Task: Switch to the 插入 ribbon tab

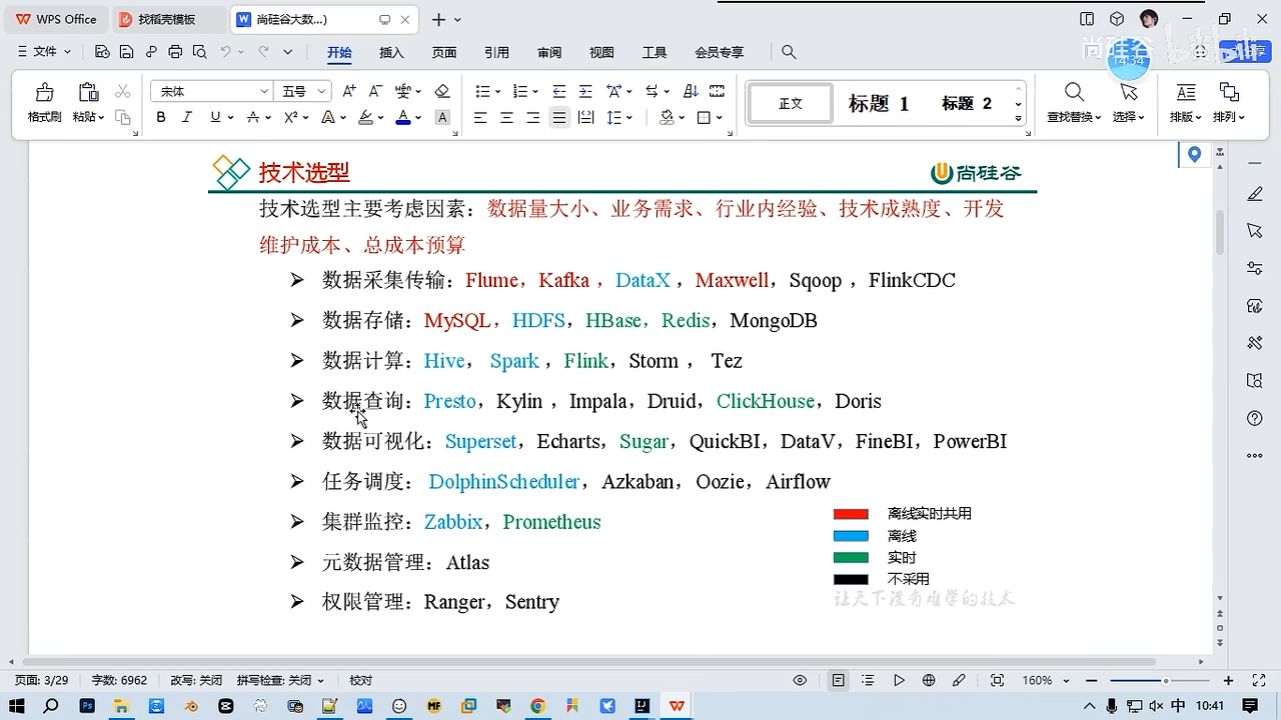Action: 392,52
